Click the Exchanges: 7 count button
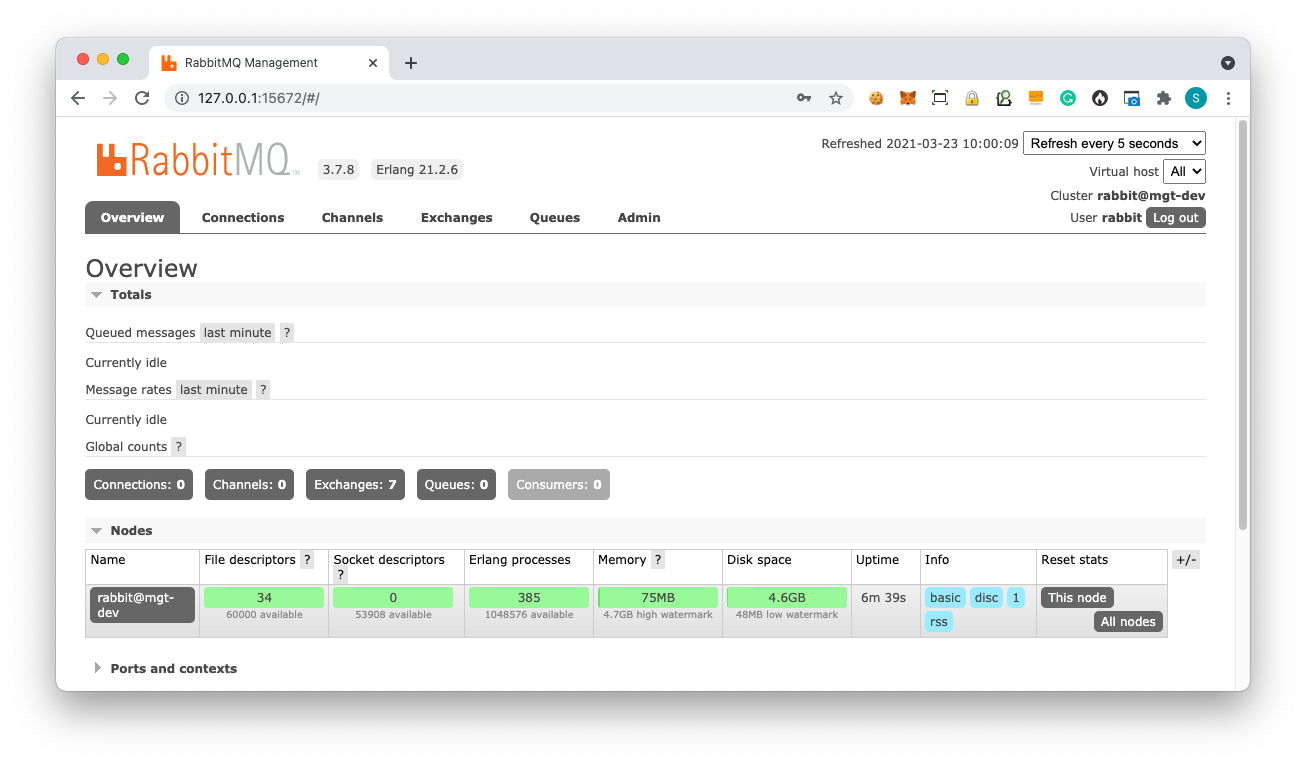Image resolution: width=1306 pixels, height=765 pixels. (x=355, y=484)
